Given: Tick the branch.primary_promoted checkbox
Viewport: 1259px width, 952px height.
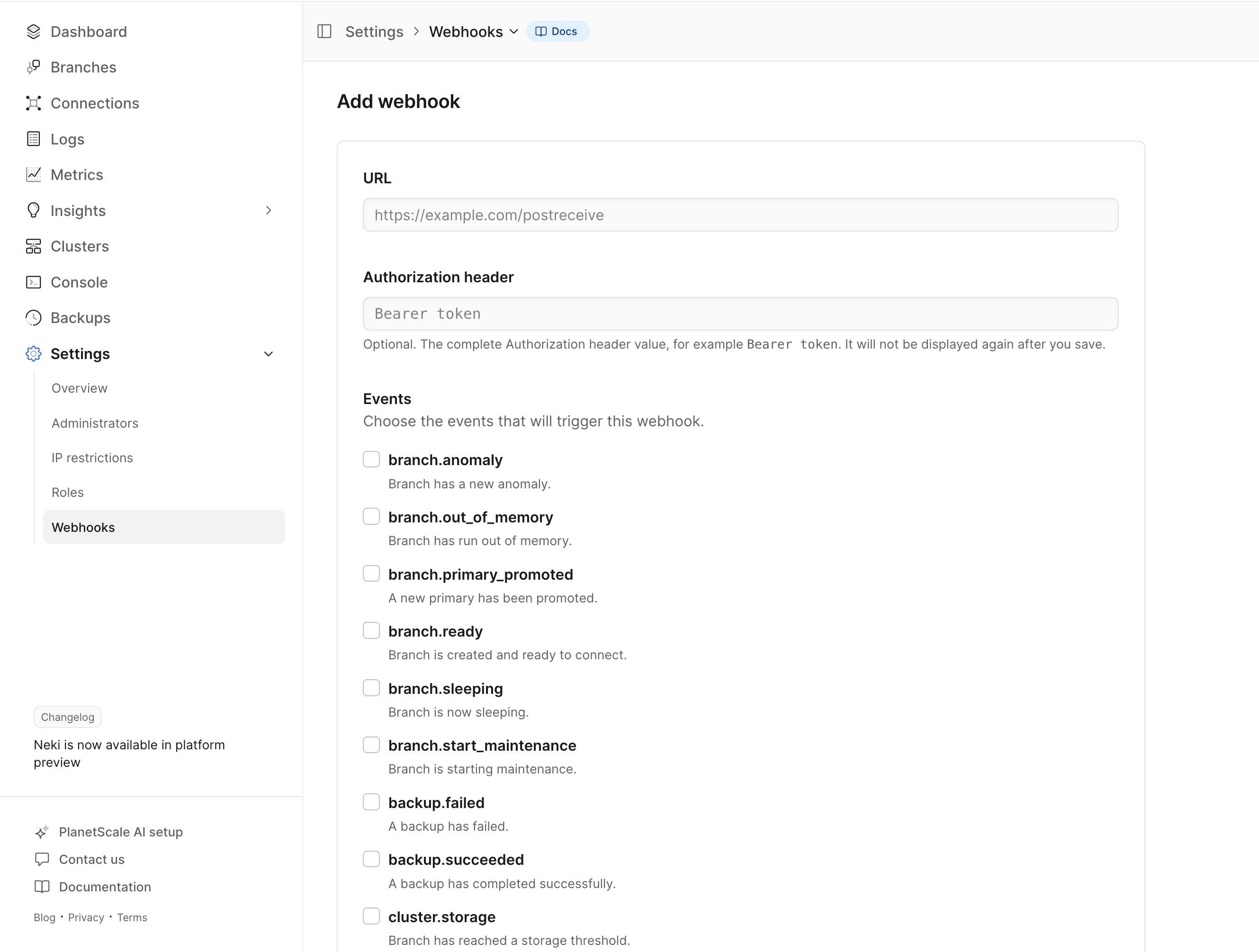Looking at the screenshot, I should pos(371,574).
